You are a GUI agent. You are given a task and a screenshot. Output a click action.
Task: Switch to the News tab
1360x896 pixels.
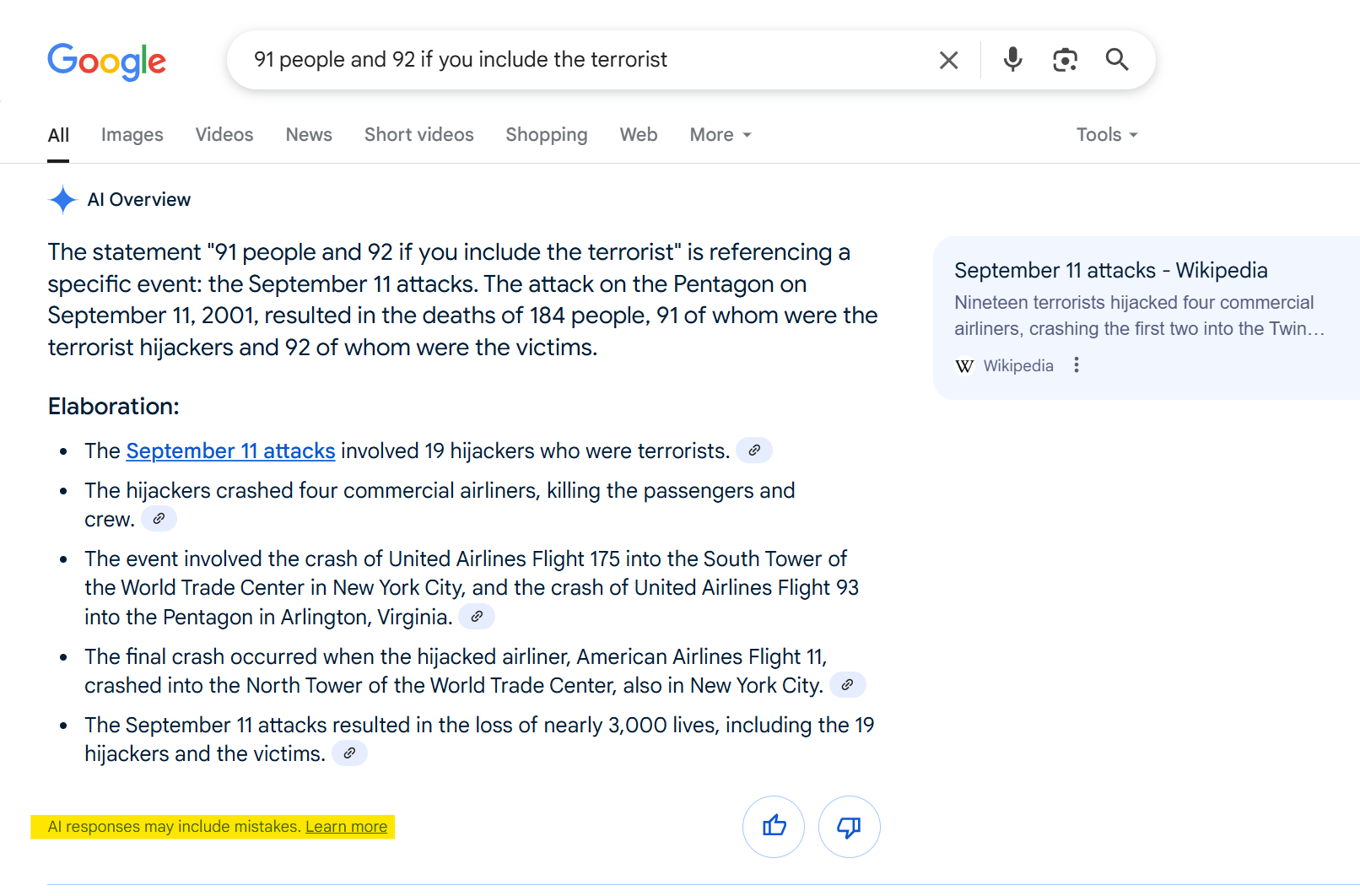(309, 135)
